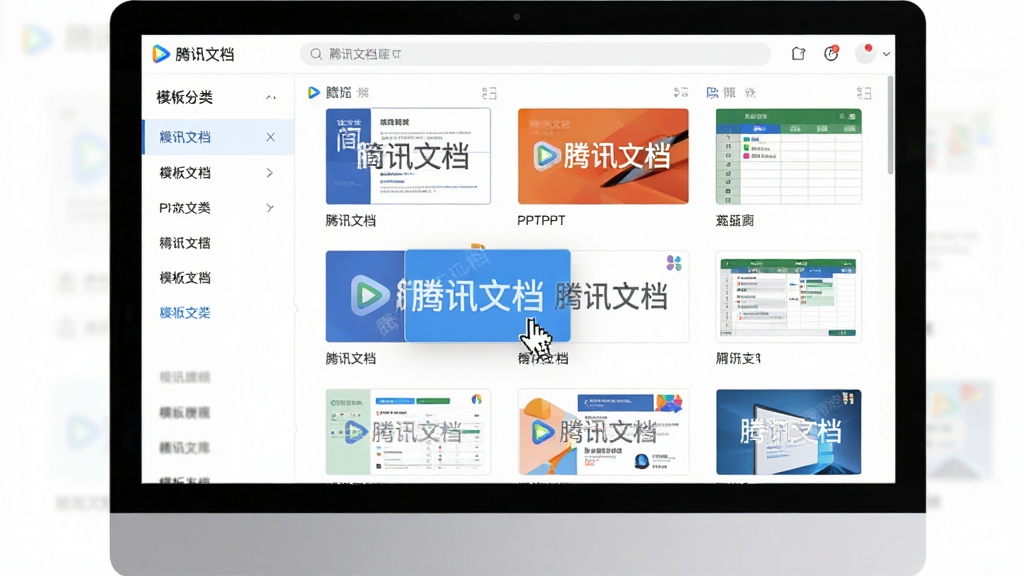Image resolution: width=1024 pixels, height=576 pixels.
Task: Click the small blue play icon above the templates
Action: (x=313, y=93)
